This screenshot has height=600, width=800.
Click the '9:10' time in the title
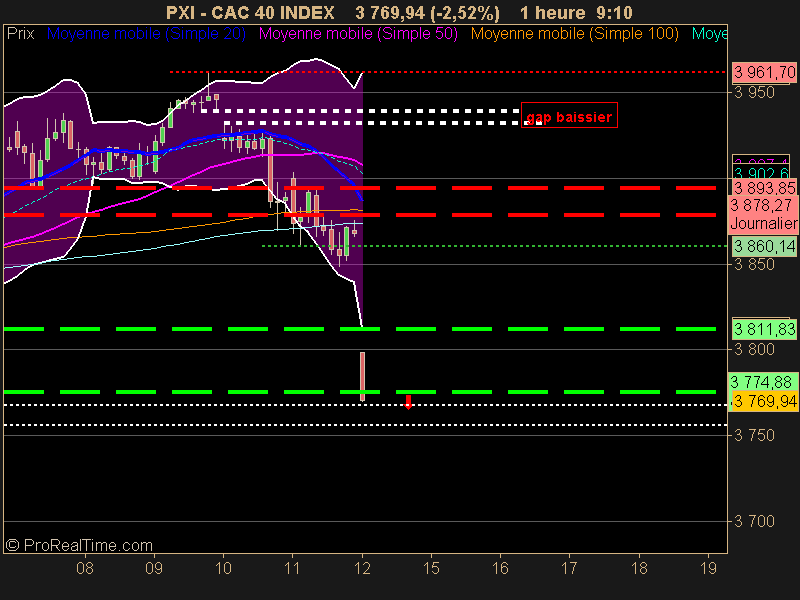coord(614,12)
